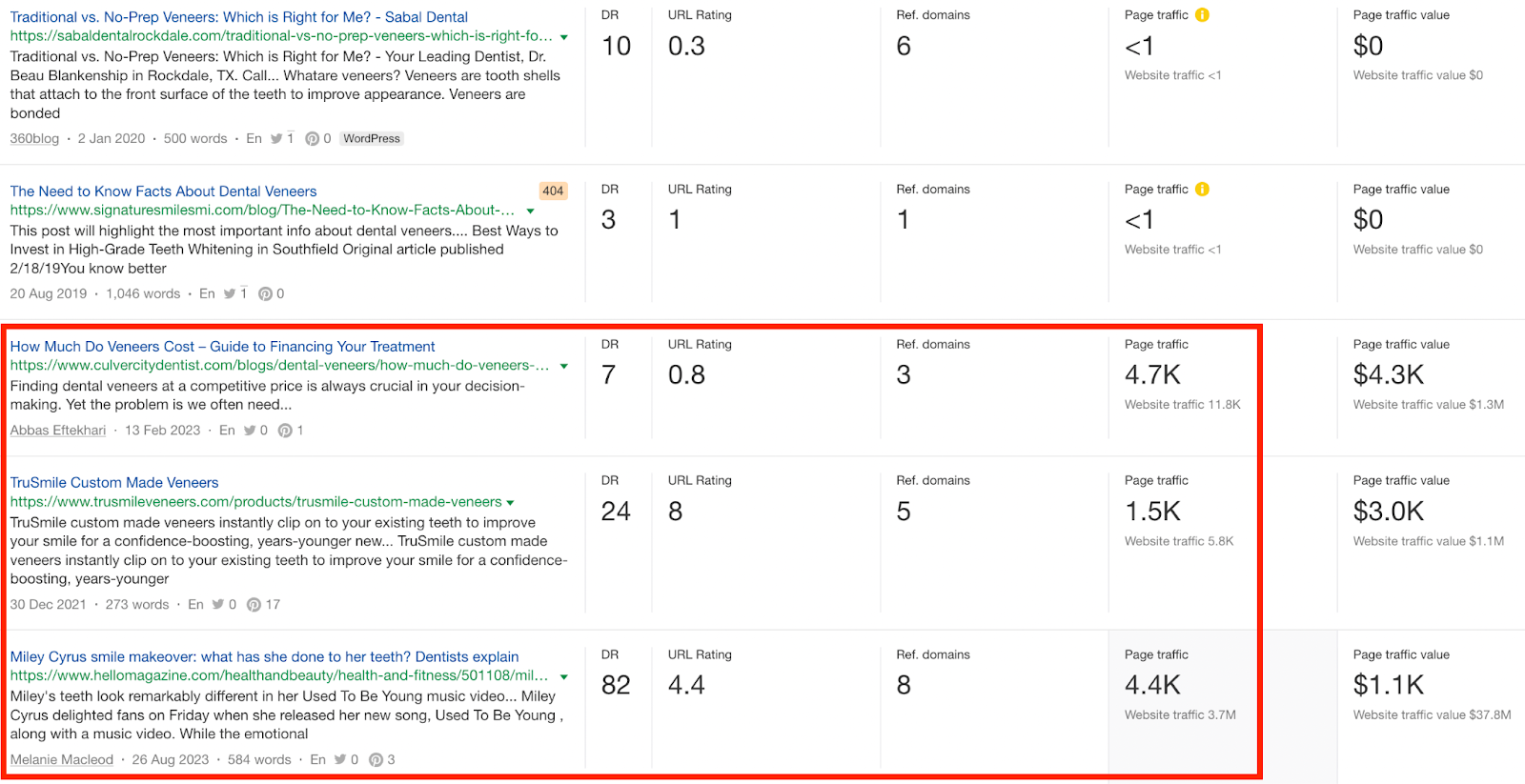This screenshot has width=1525, height=784.
Task: Open TruSmile Custom Made Veneers title link
Action: [114, 483]
